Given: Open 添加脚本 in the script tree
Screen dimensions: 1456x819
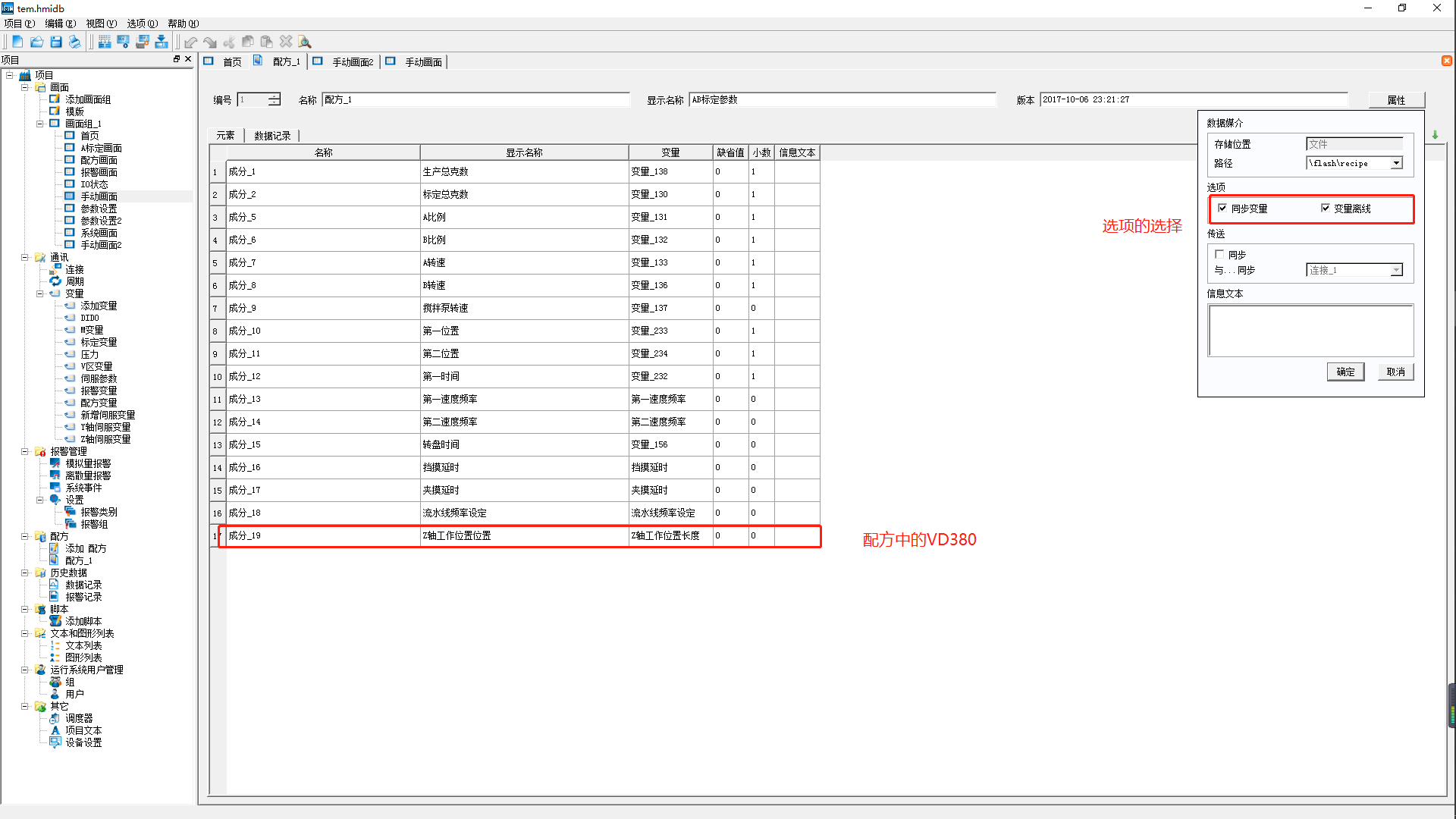Looking at the screenshot, I should point(83,621).
